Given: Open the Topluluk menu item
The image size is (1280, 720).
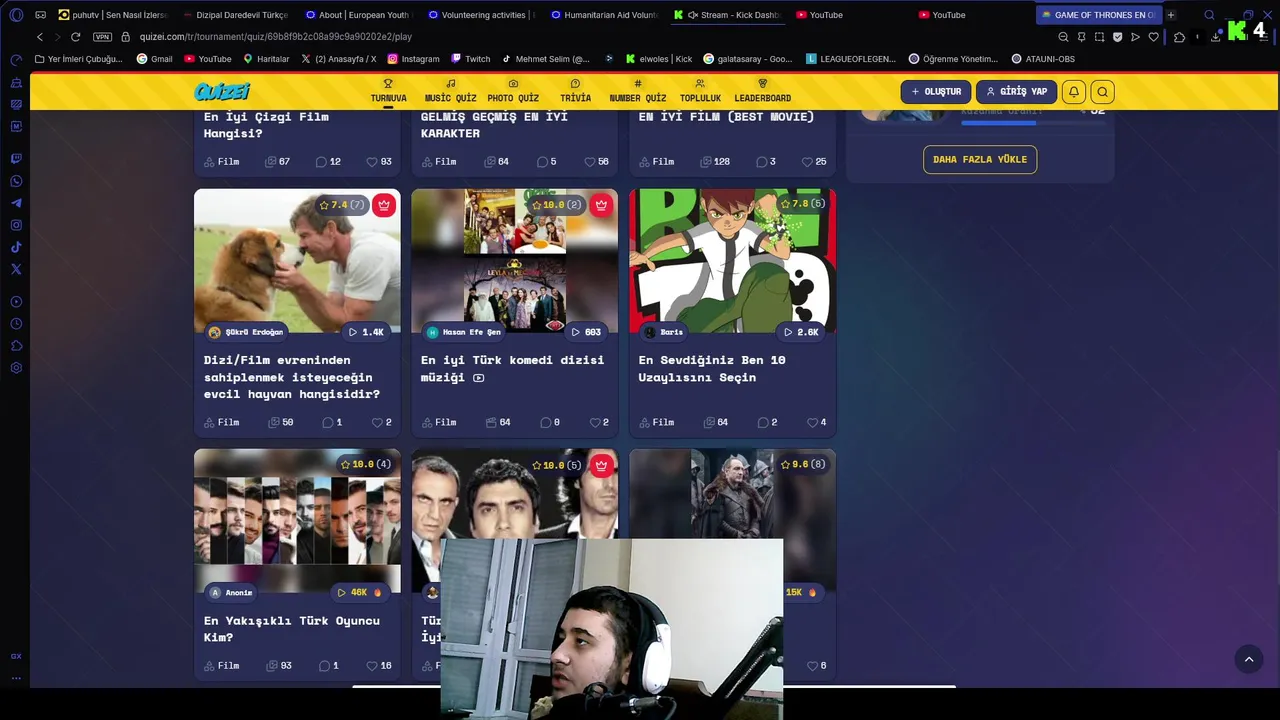Looking at the screenshot, I should click(700, 91).
